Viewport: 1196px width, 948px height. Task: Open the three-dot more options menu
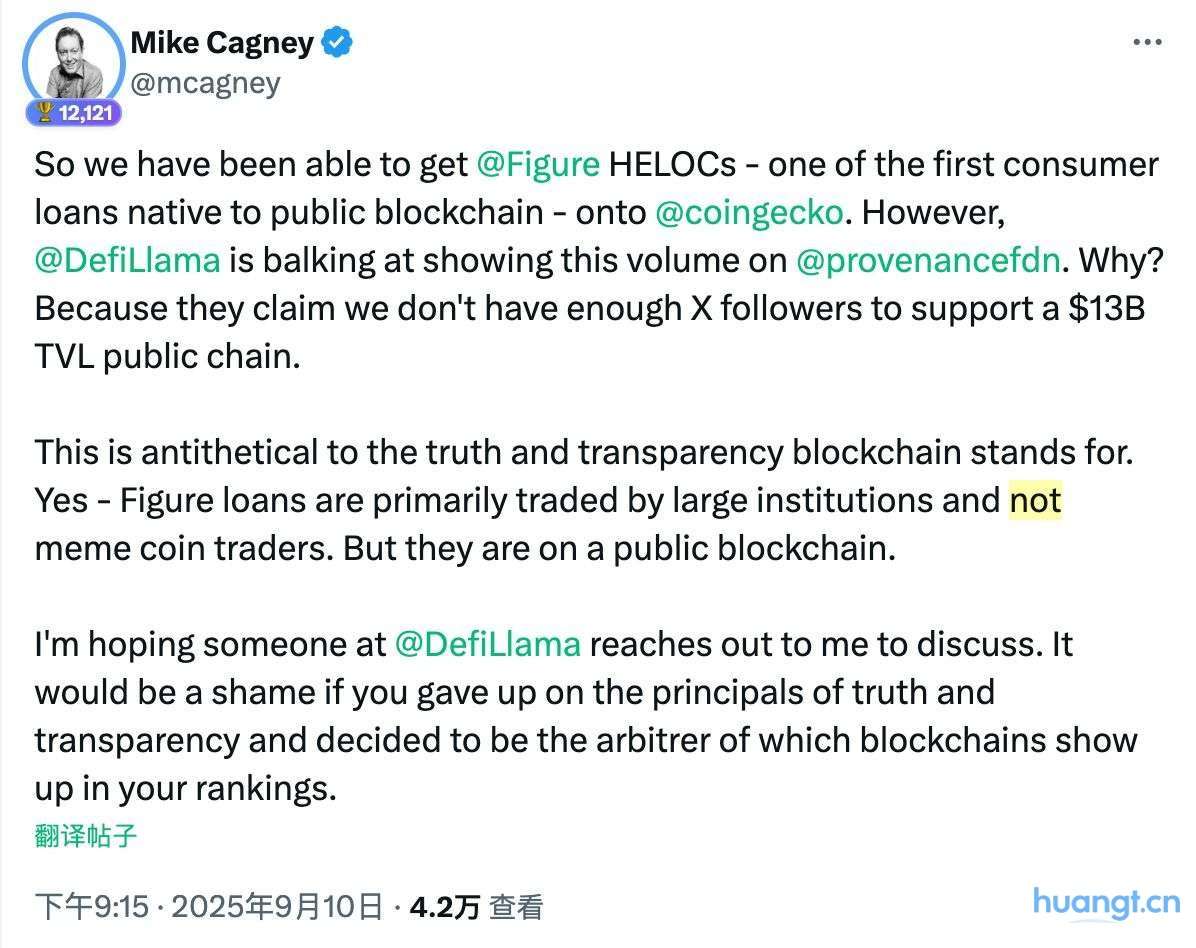pyautogui.click(x=1146, y=42)
